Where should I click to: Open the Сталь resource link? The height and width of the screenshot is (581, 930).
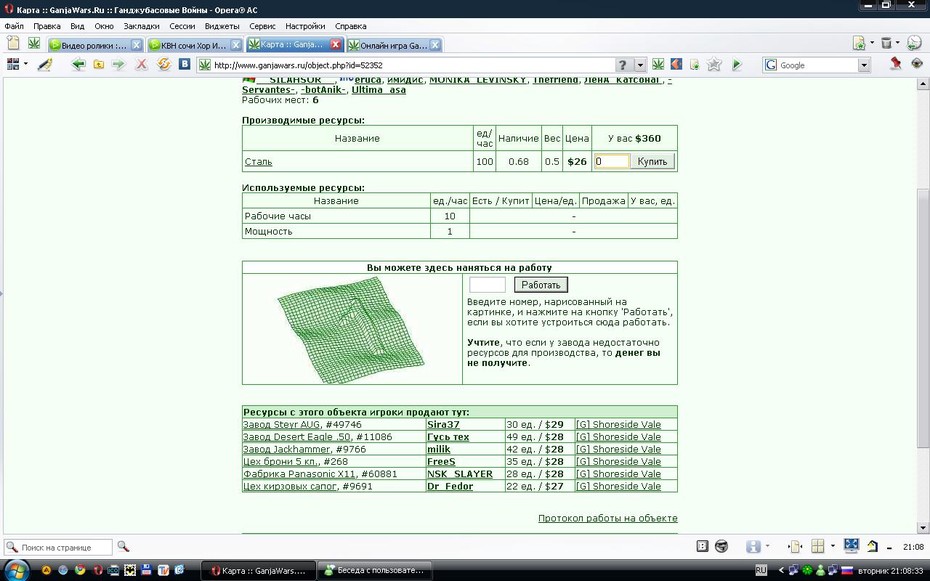point(258,161)
